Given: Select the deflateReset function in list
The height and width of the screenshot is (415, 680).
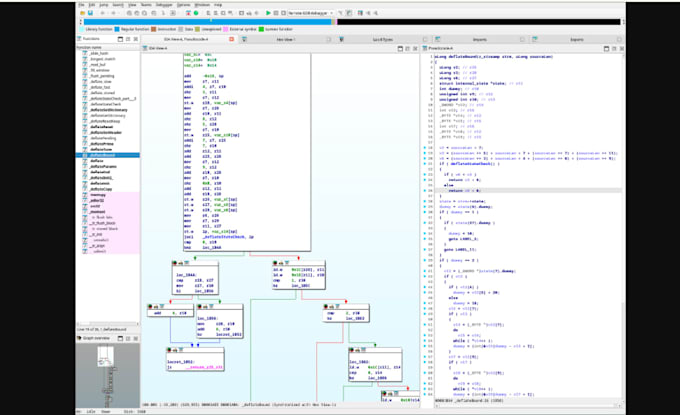Looking at the screenshot, I should click(x=101, y=127).
